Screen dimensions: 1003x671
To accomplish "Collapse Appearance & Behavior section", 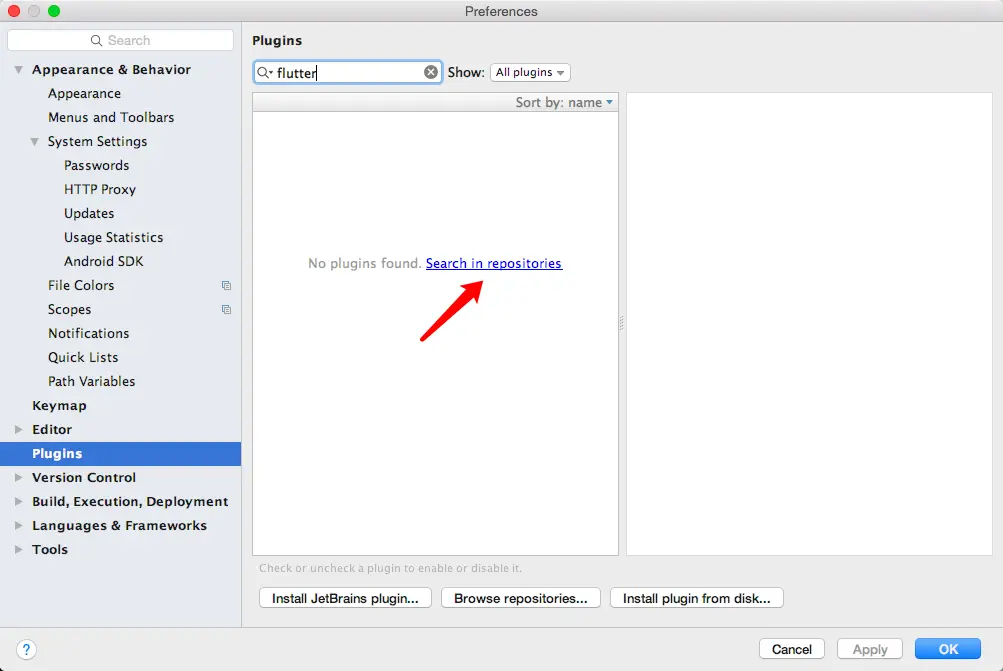I will (x=19, y=69).
